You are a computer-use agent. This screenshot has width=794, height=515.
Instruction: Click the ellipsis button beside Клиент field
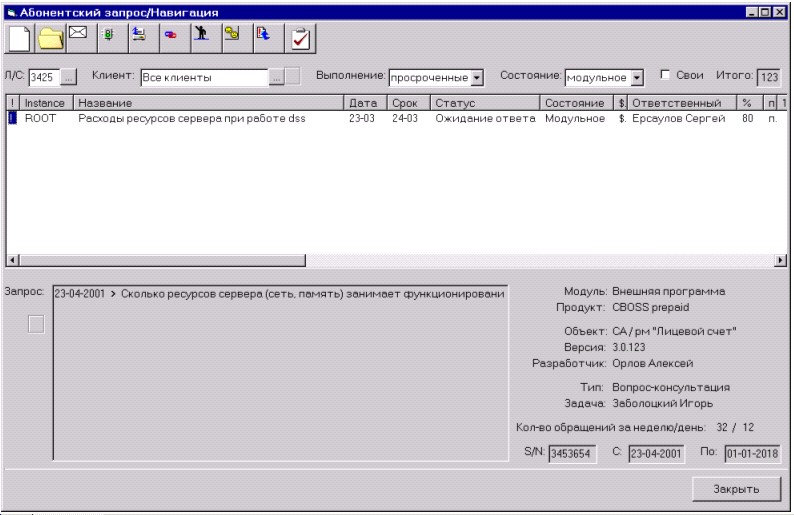tap(276, 77)
